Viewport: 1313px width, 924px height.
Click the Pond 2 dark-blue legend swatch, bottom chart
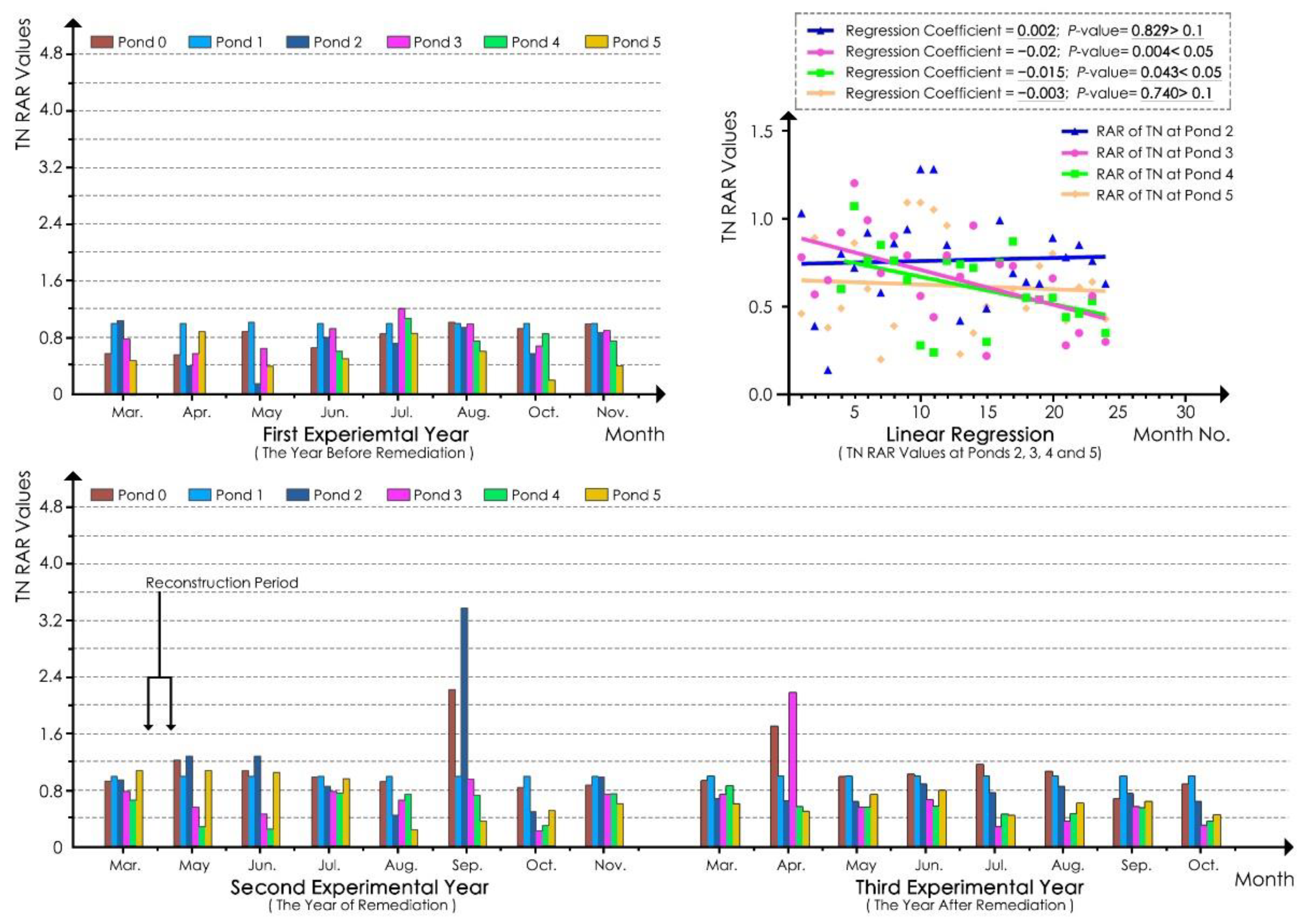297,495
